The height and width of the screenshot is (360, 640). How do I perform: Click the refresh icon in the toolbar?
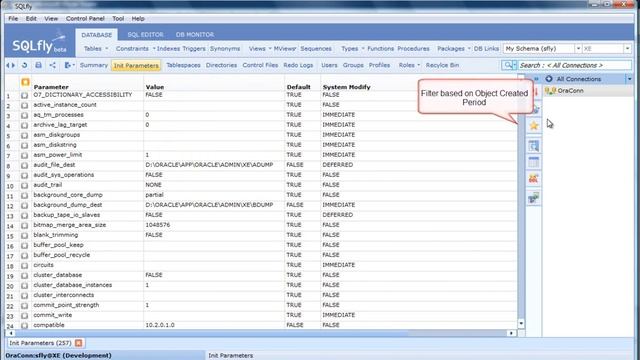[24, 65]
